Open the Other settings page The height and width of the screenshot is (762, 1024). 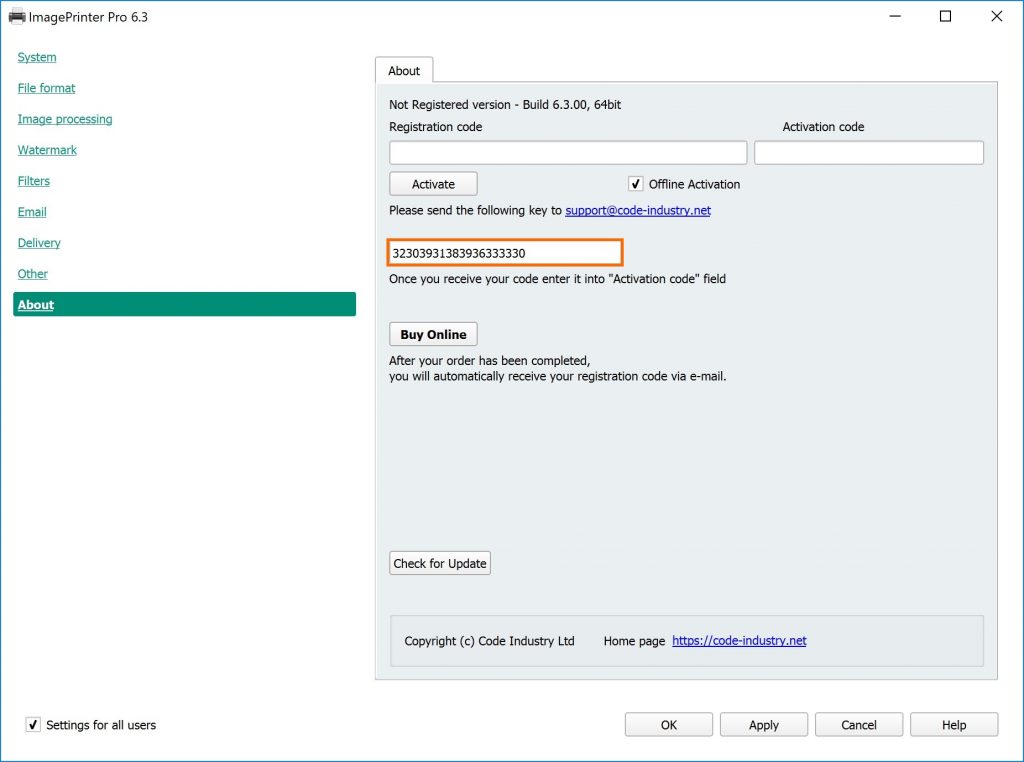point(32,274)
